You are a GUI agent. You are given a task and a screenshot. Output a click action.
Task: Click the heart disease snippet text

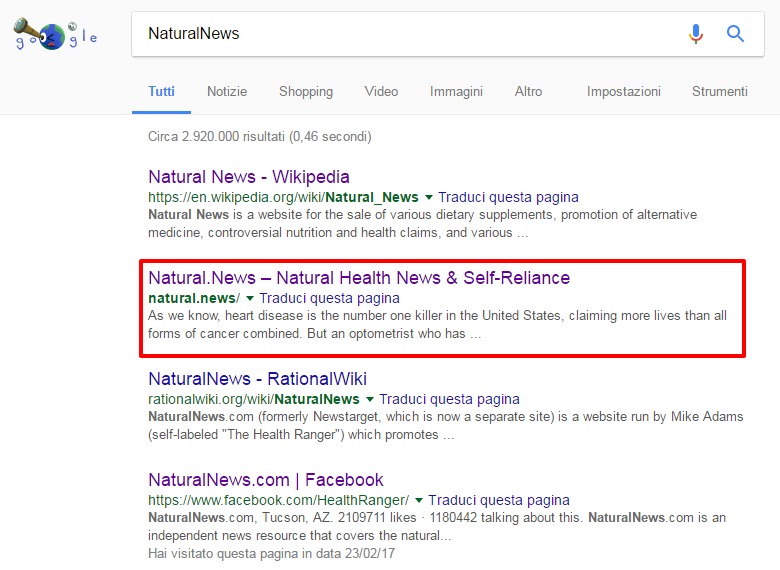437,325
